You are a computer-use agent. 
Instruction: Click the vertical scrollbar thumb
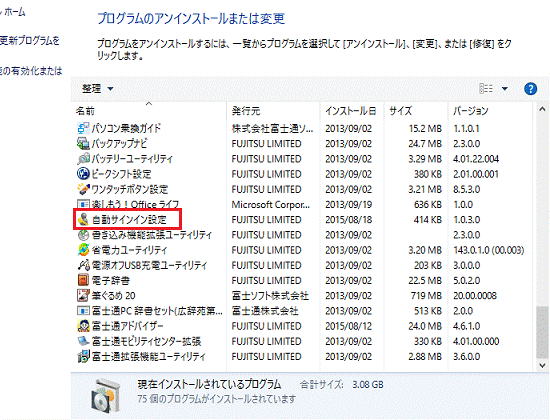click(542, 332)
